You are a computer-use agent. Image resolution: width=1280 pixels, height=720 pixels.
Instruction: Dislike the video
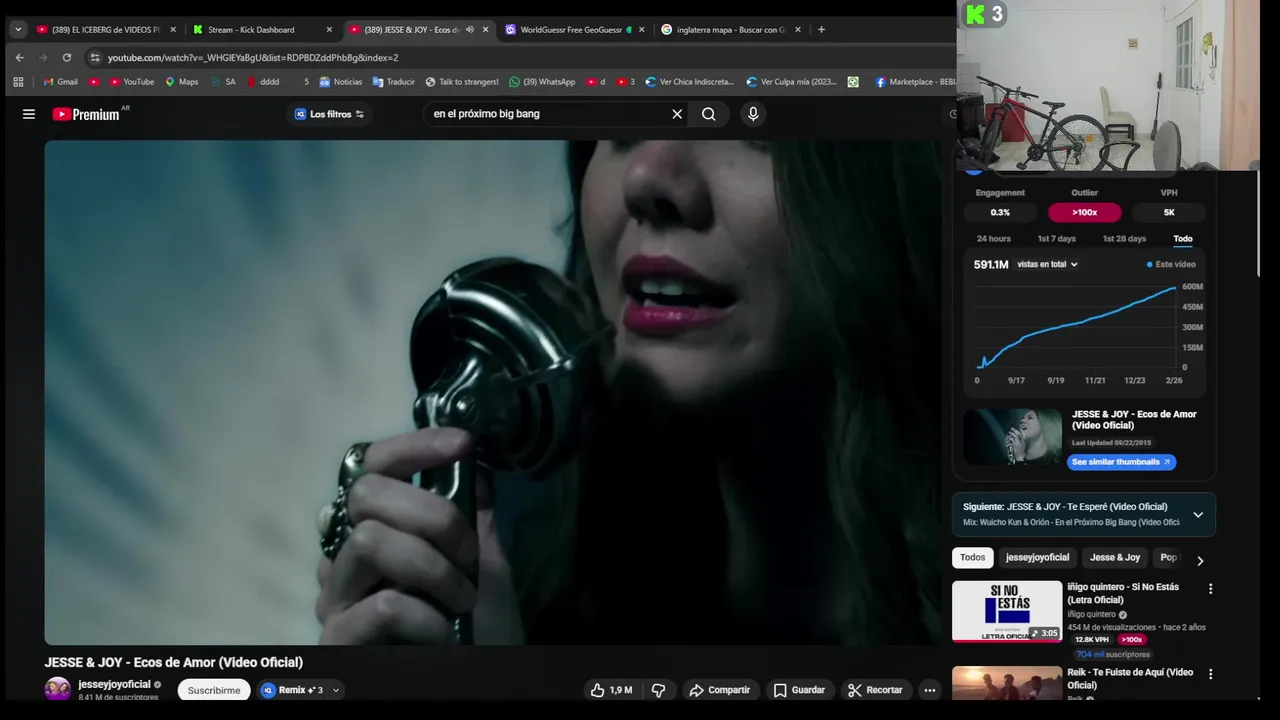point(658,690)
